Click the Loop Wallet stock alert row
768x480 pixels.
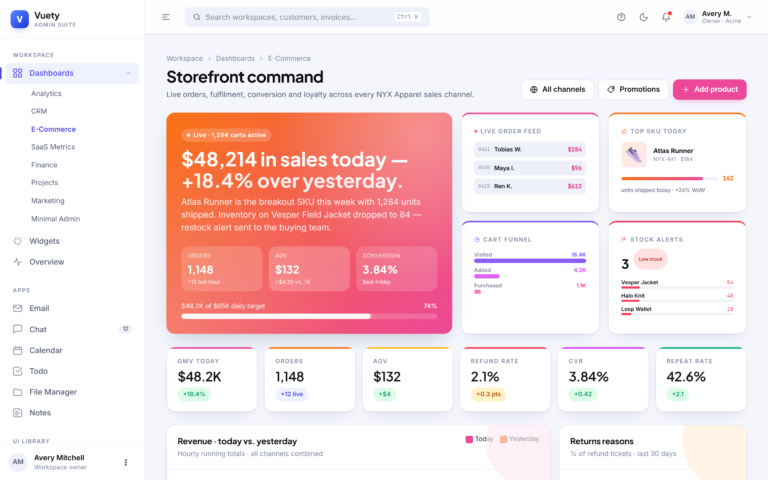tap(677, 311)
